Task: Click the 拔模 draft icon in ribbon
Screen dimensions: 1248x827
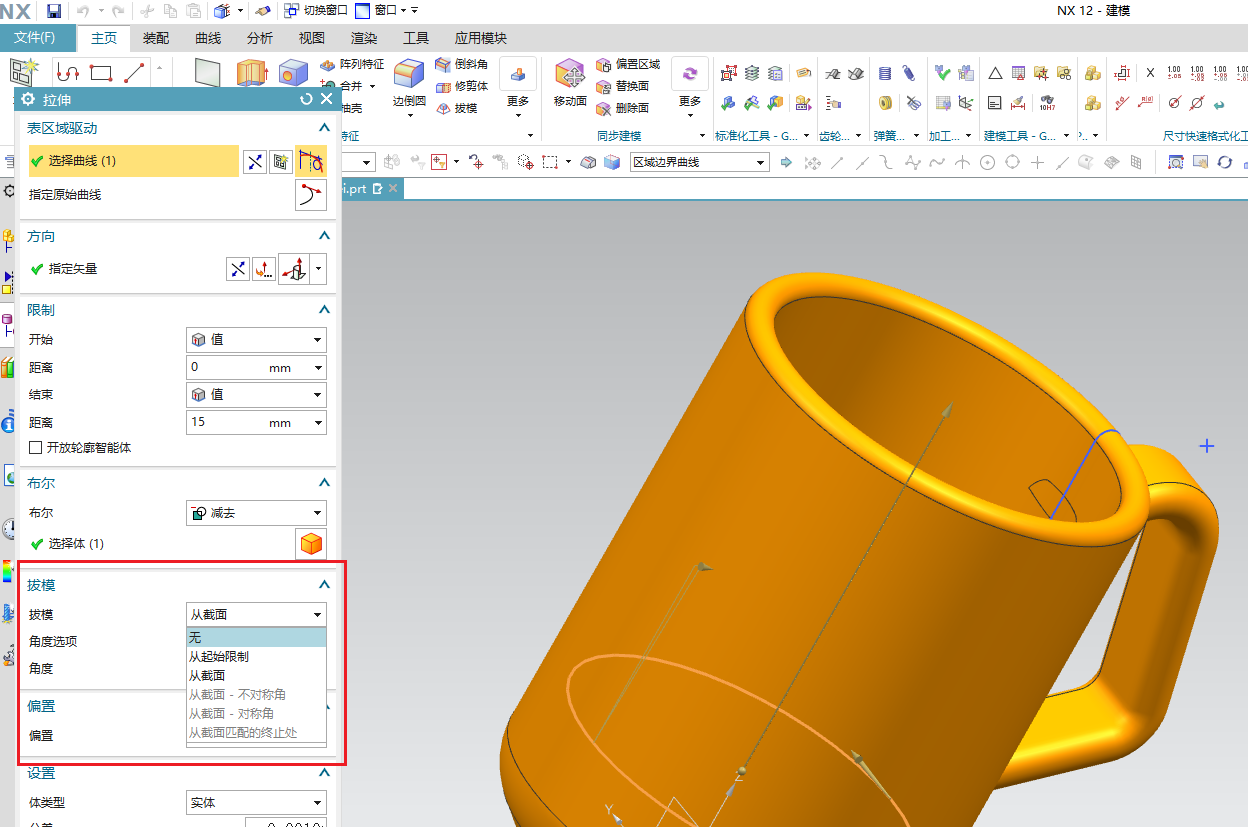Action: [443, 108]
